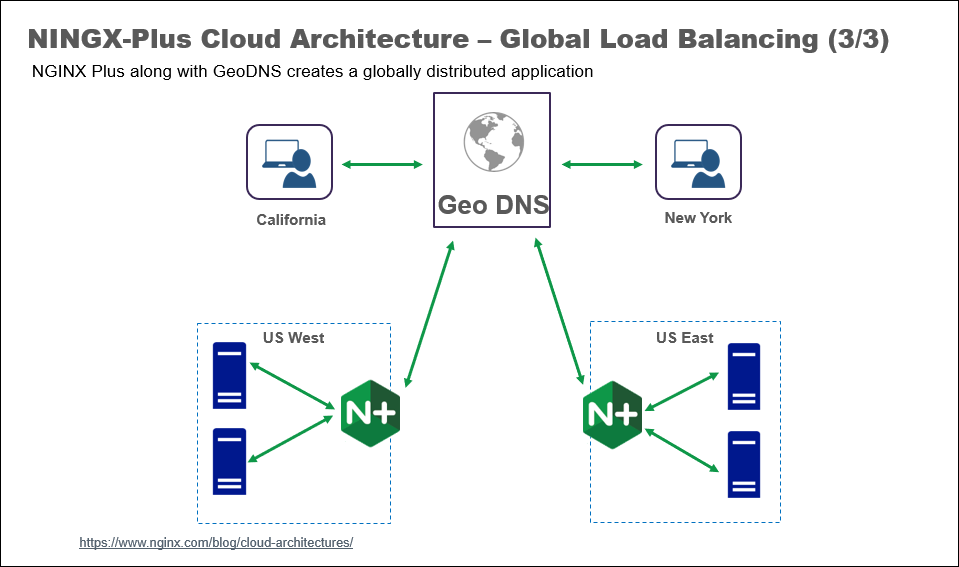This screenshot has height=567, width=959.
Task: Click the 'New York' label
Action: pos(698,218)
